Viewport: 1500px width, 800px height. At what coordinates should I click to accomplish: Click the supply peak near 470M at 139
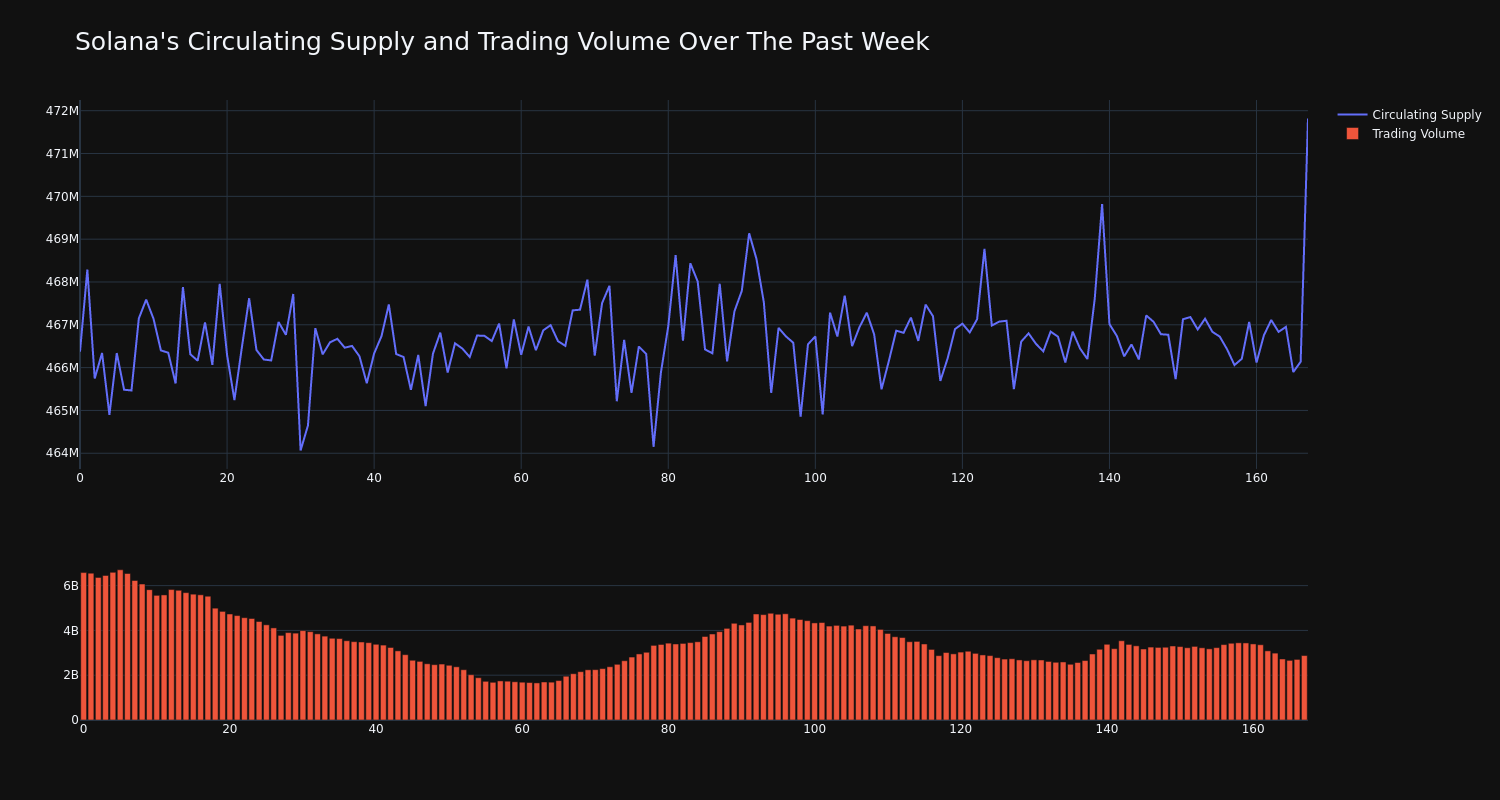click(x=1102, y=205)
